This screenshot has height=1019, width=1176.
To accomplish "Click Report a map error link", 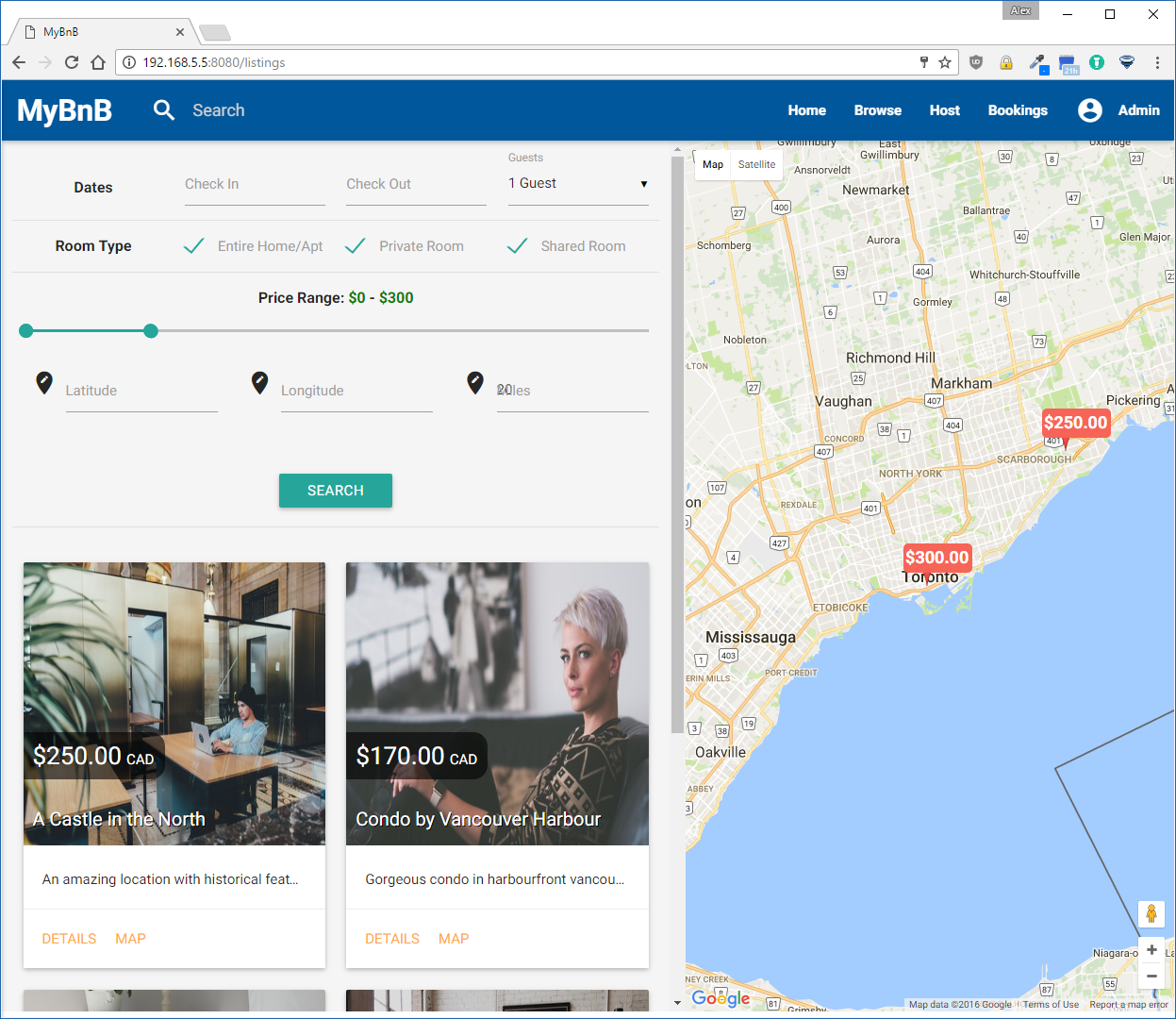I will (x=1129, y=1005).
